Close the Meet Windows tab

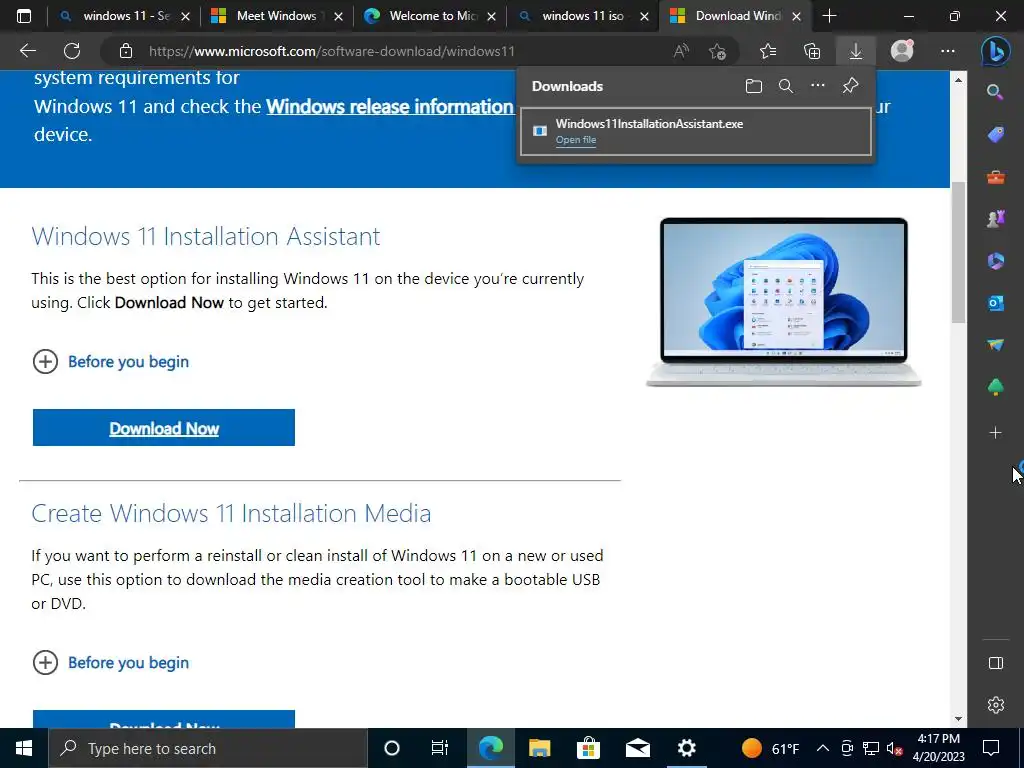(338, 17)
